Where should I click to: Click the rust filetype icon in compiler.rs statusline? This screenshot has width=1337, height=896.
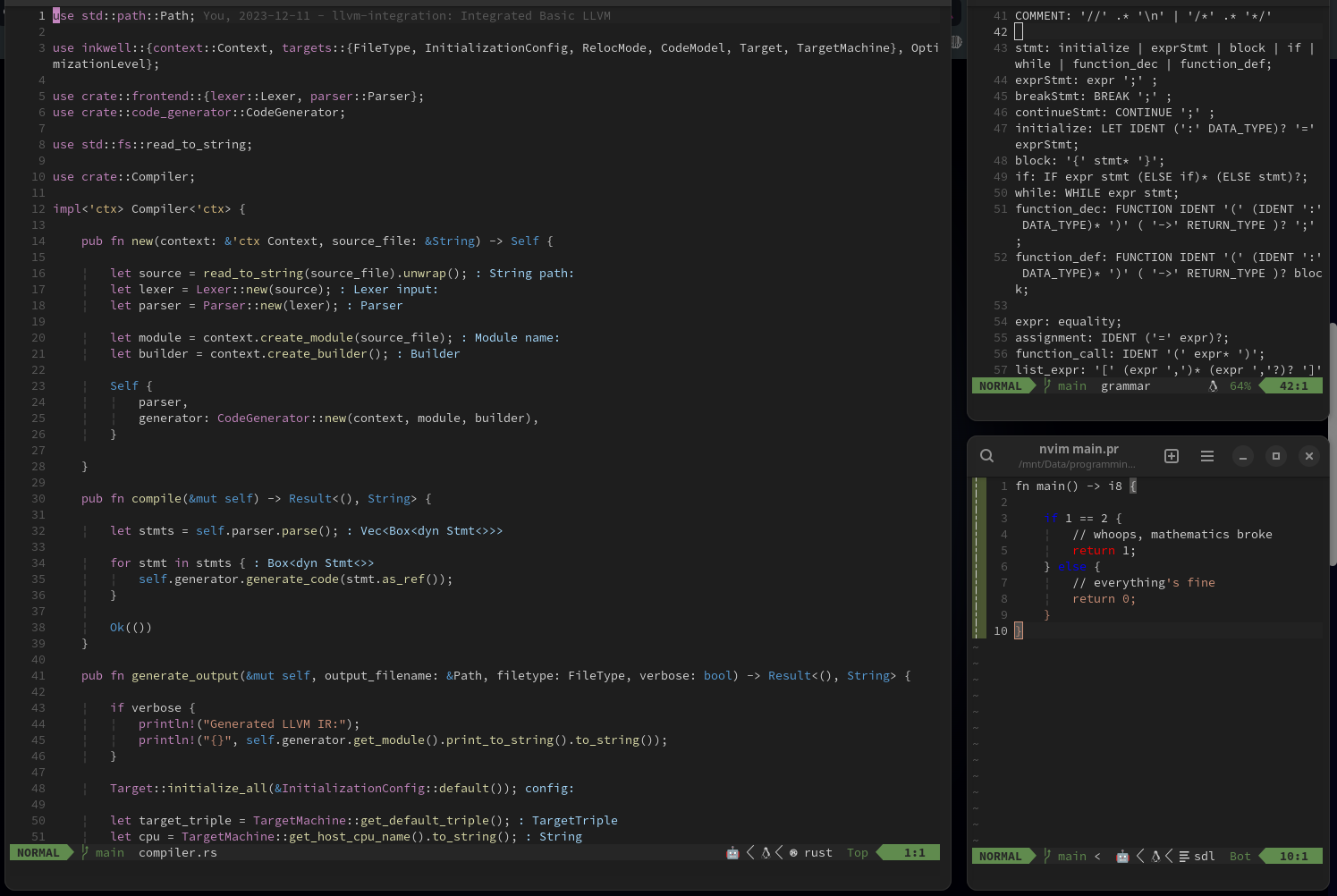[793, 853]
